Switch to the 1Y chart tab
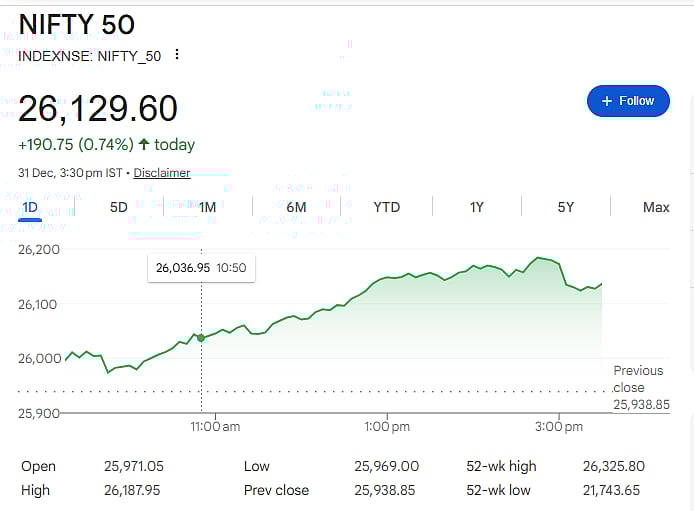 point(476,207)
